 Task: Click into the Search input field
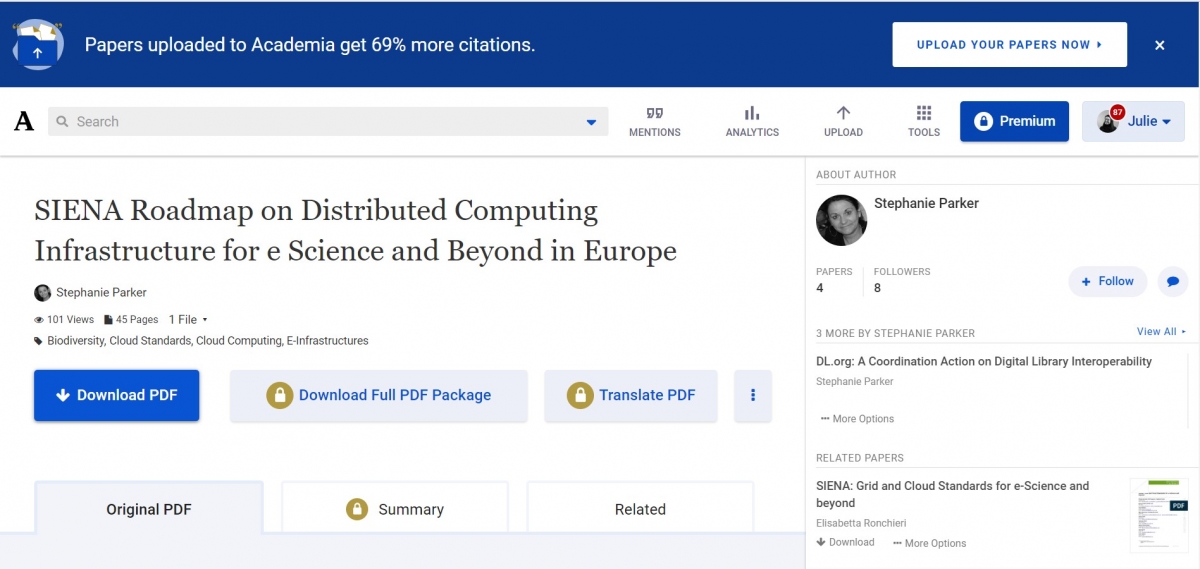[328, 122]
